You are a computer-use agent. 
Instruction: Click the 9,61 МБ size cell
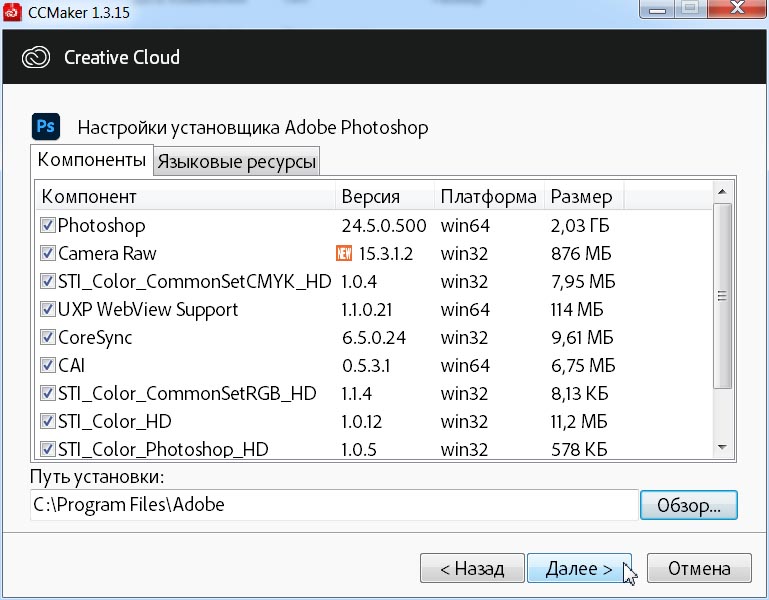pyautogui.click(x=582, y=338)
